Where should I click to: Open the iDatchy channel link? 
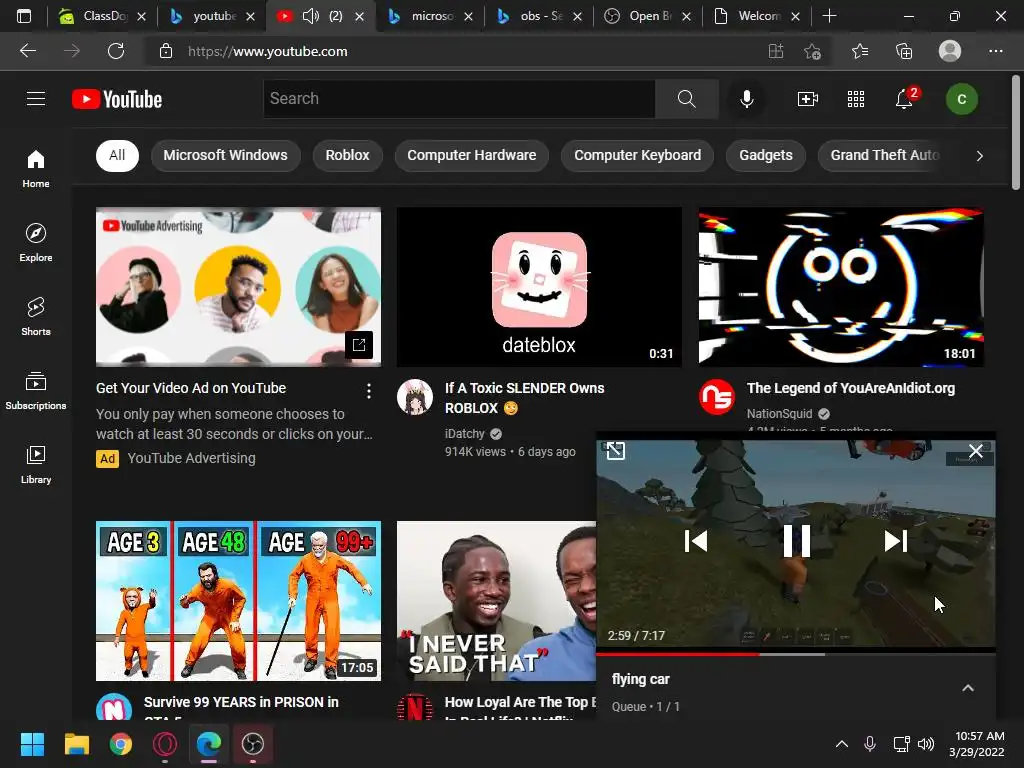pos(465,434)
